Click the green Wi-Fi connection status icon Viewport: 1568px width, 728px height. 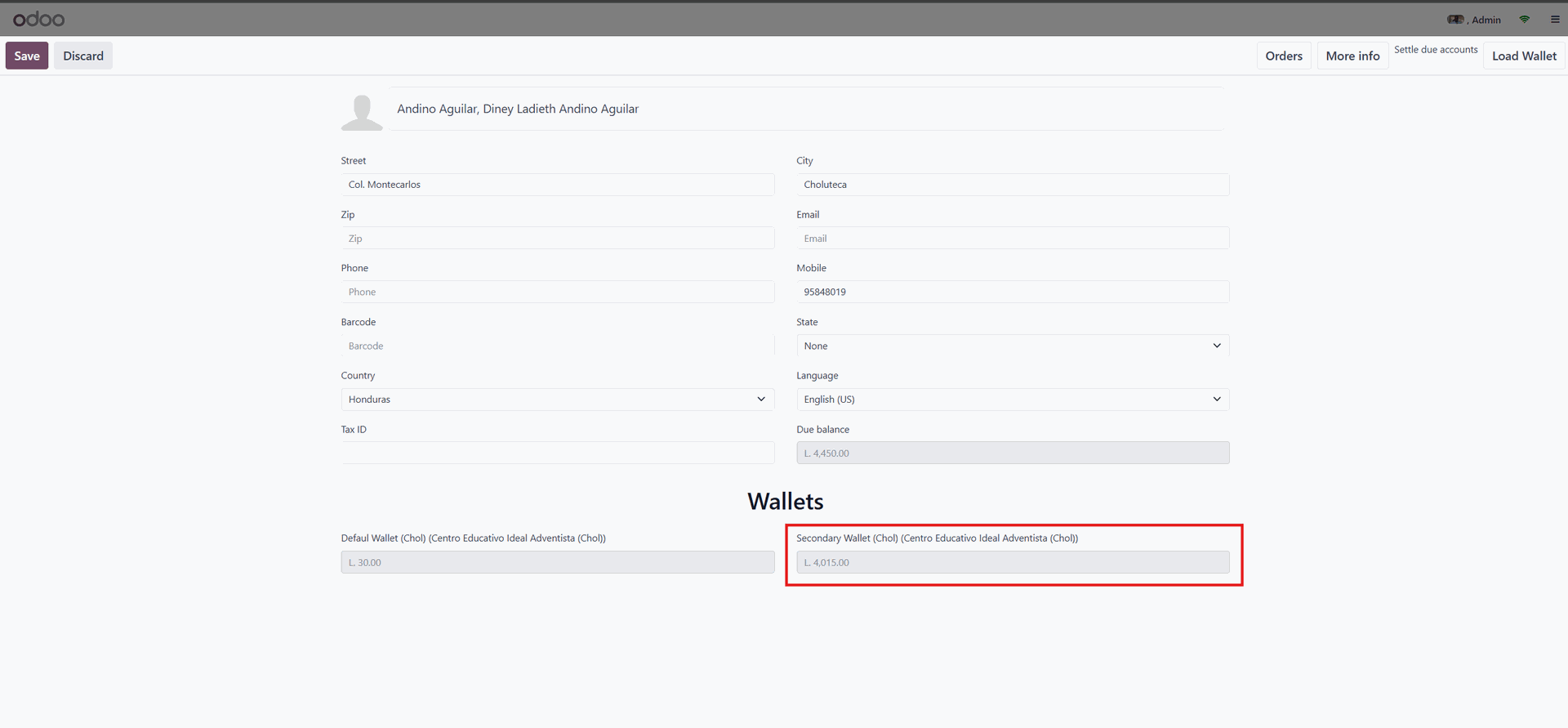coord(1524,20)
